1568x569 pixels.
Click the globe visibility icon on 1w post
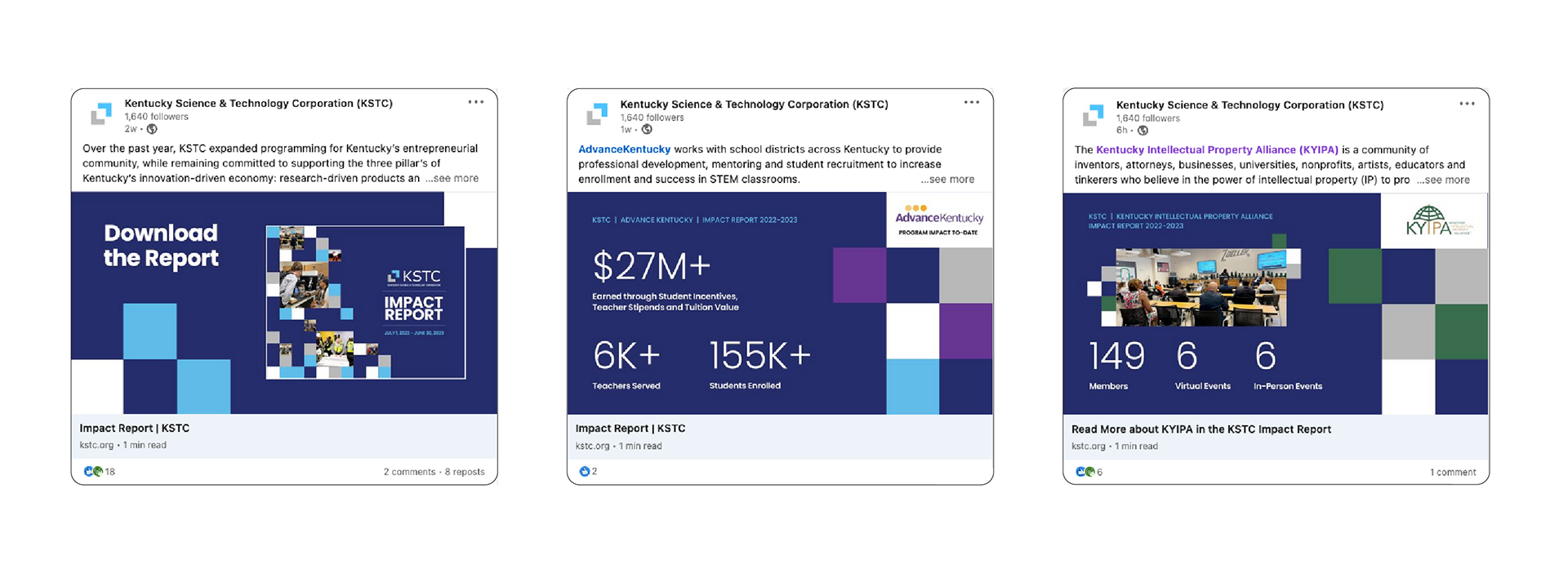point(647,130)
